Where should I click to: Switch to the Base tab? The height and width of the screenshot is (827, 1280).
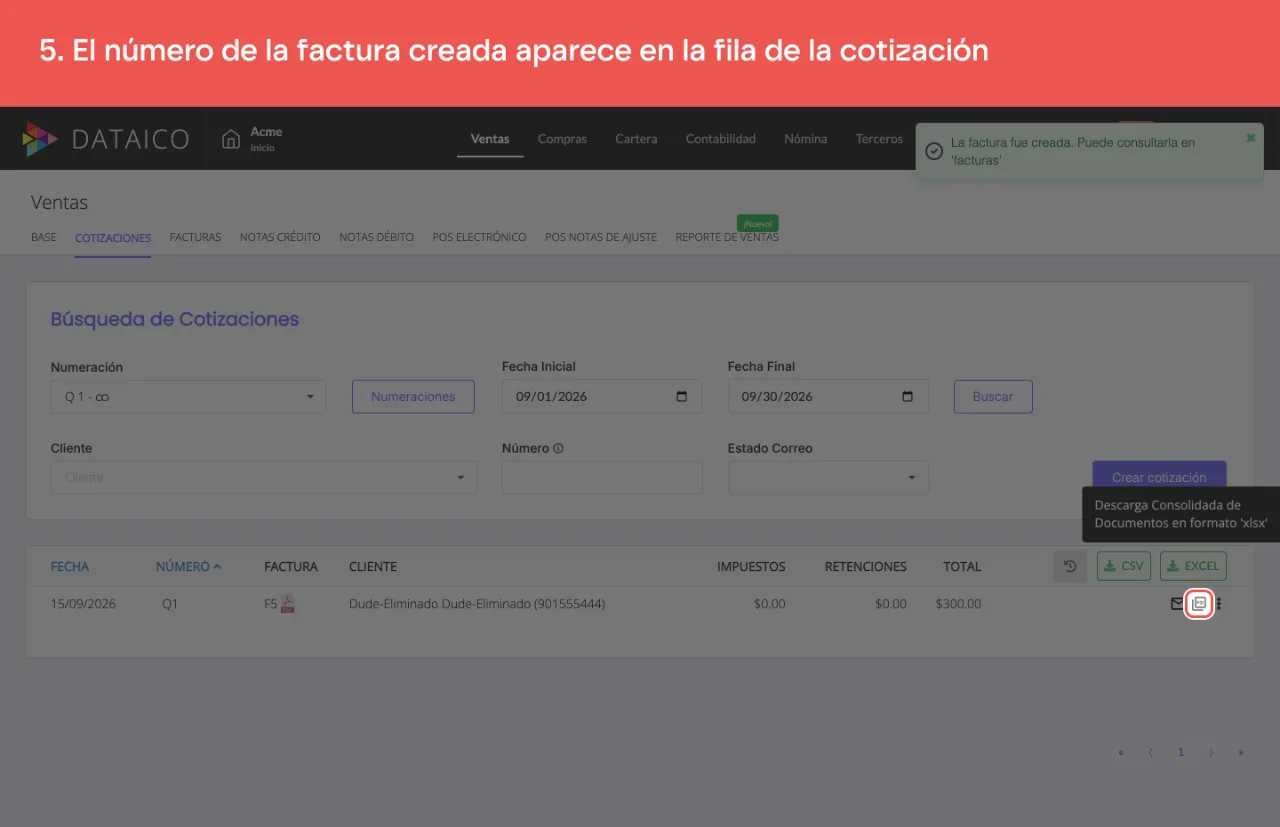tap(44, 238)
